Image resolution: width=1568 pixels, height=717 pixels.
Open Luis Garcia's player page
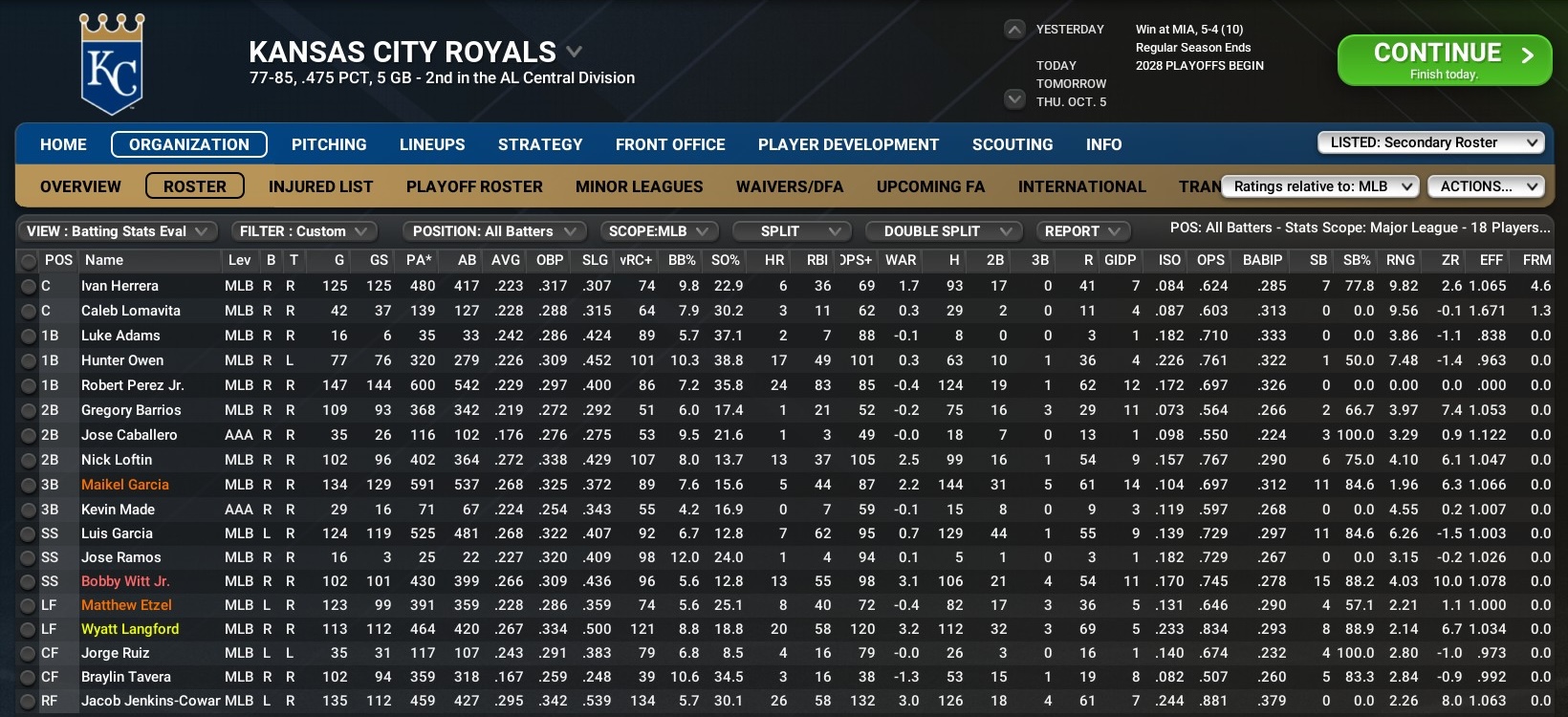[x=117, y=533]
